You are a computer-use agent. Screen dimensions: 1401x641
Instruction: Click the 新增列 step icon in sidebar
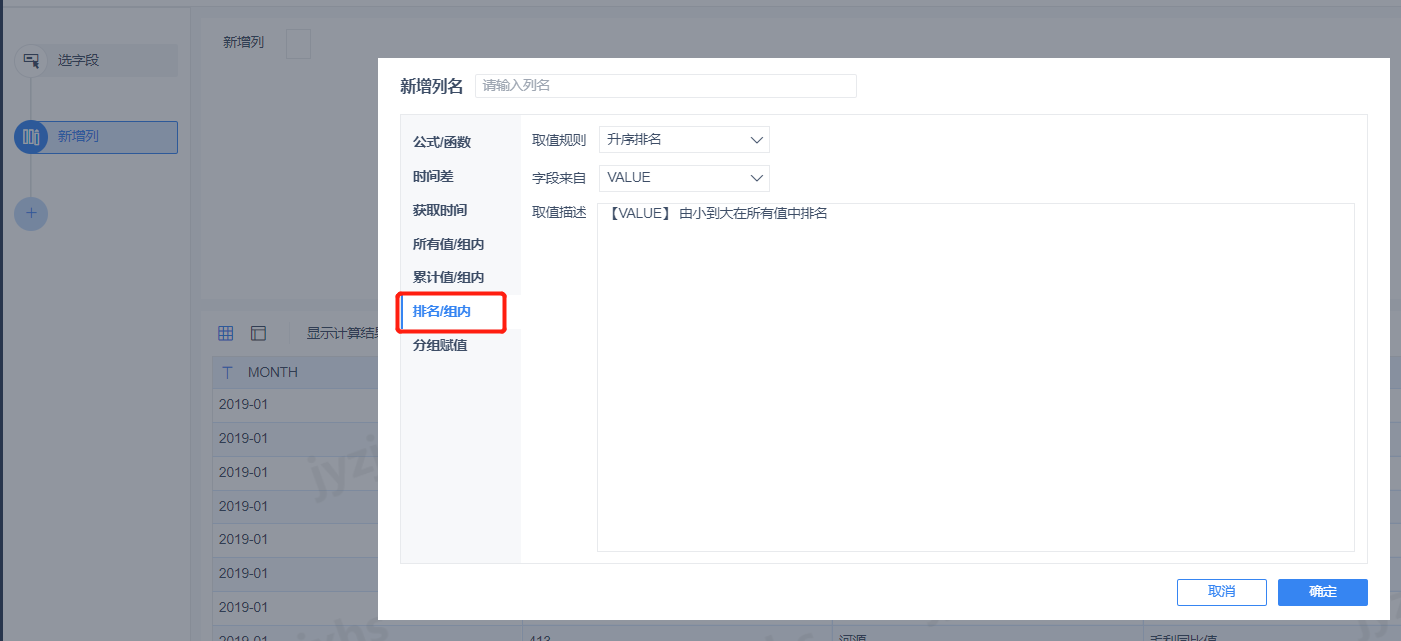(31, 137)
